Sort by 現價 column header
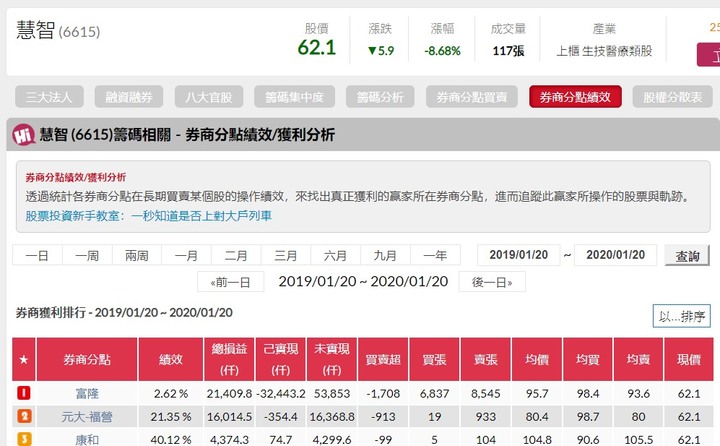The image size is (720, 446). [x=689, y=360]
